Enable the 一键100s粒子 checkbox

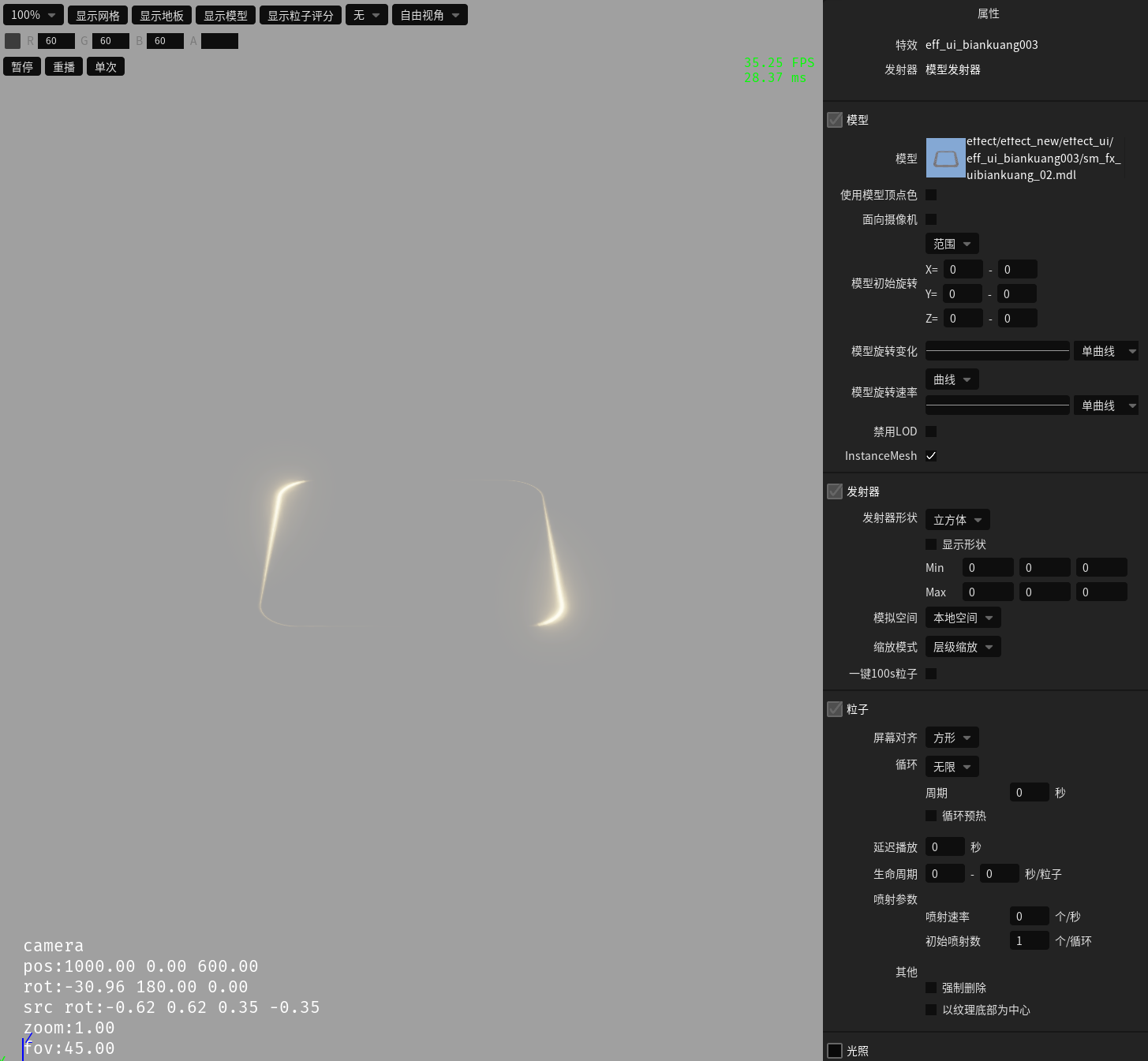[931, 674]
